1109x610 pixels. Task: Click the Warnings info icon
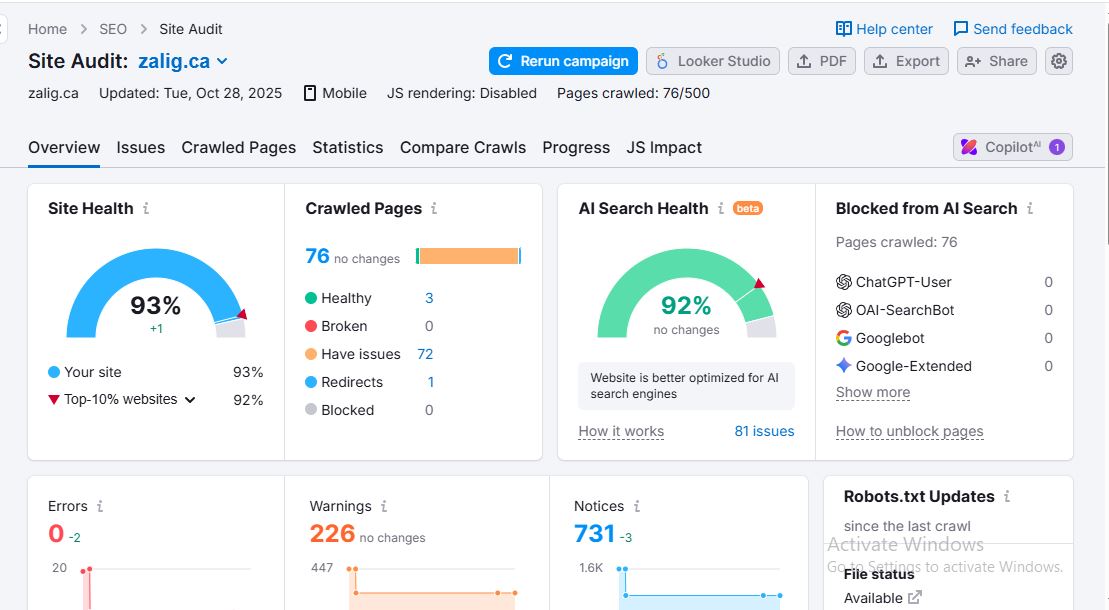click(x=384, y=507)
